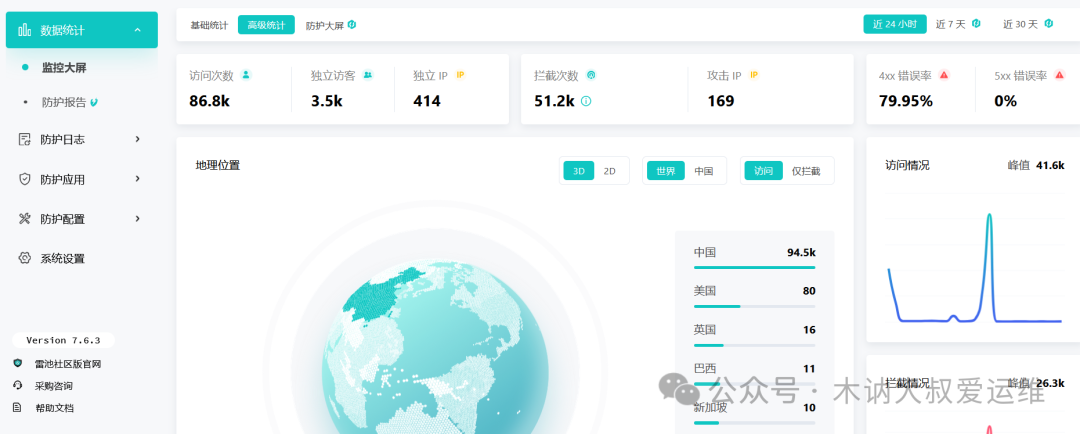Screen dimensions: 1080x434
Task: Click the 雷池社区版官网 shield icon
Action: click(x=18, y=364)
